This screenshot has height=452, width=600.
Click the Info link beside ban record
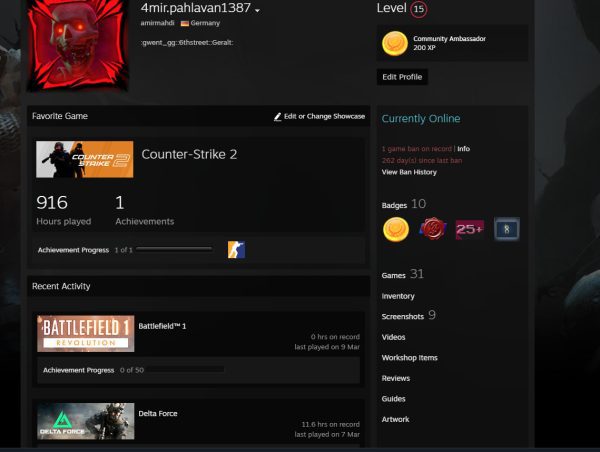[463, 149]
